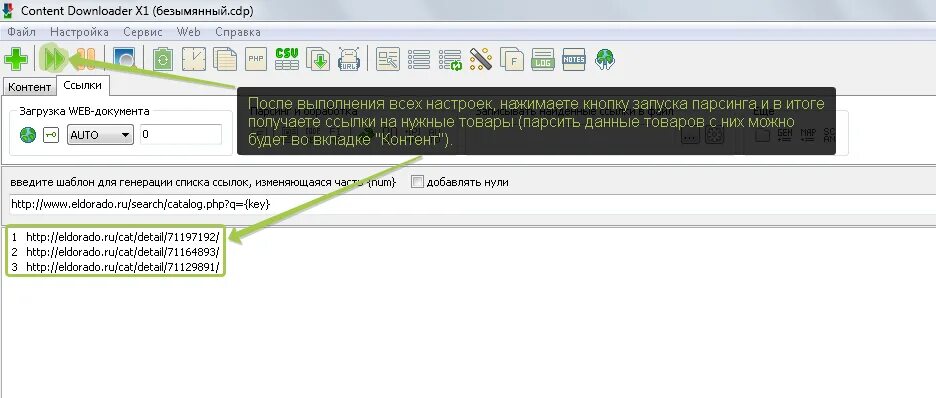Click the globe icon in Загрузка WEB-документа
The image size is (936, 398).
point(28,135)
